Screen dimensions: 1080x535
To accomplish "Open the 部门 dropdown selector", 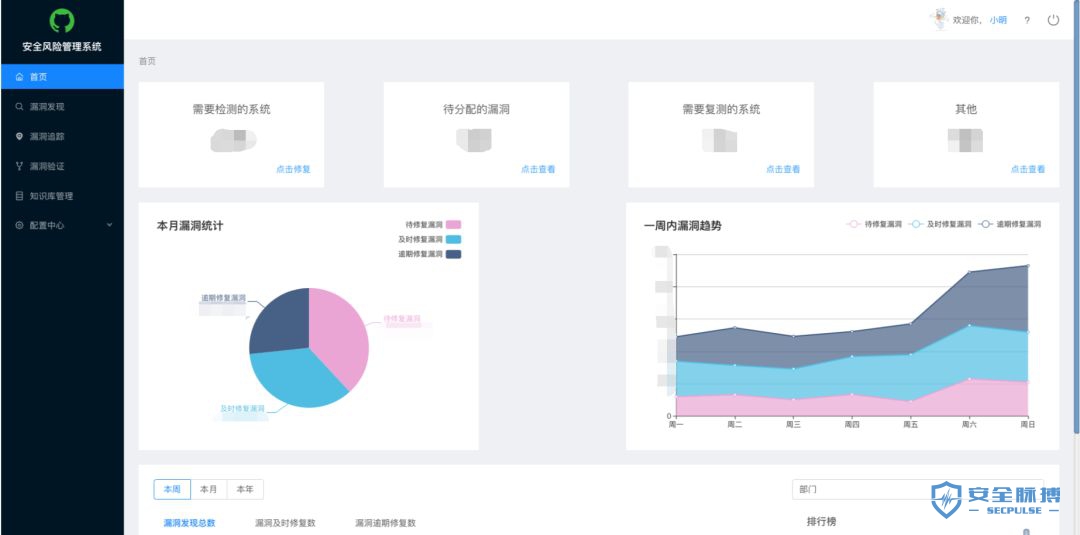I will [915, 490].
